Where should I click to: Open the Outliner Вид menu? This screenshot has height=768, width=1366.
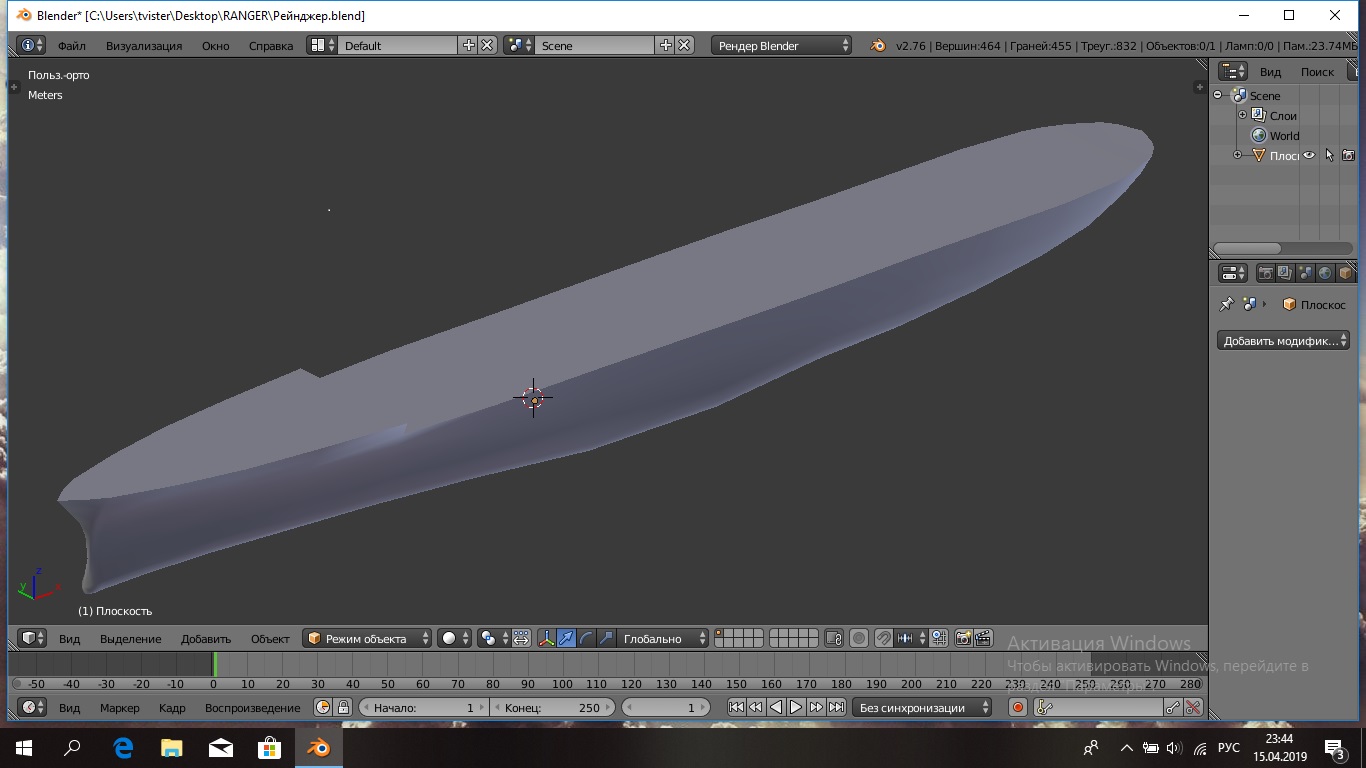pos(1270,72)
